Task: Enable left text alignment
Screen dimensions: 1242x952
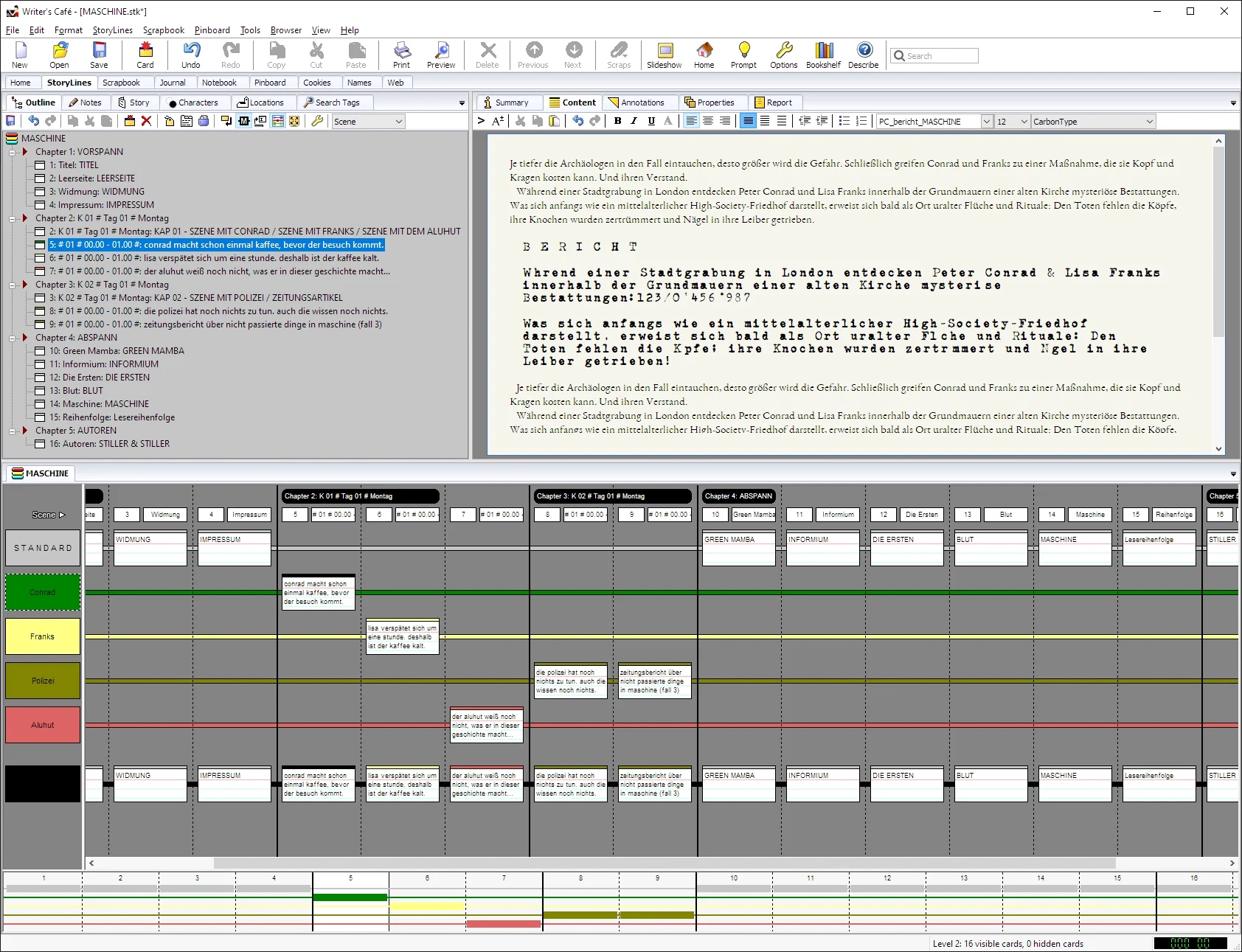Action: (691, 121)
